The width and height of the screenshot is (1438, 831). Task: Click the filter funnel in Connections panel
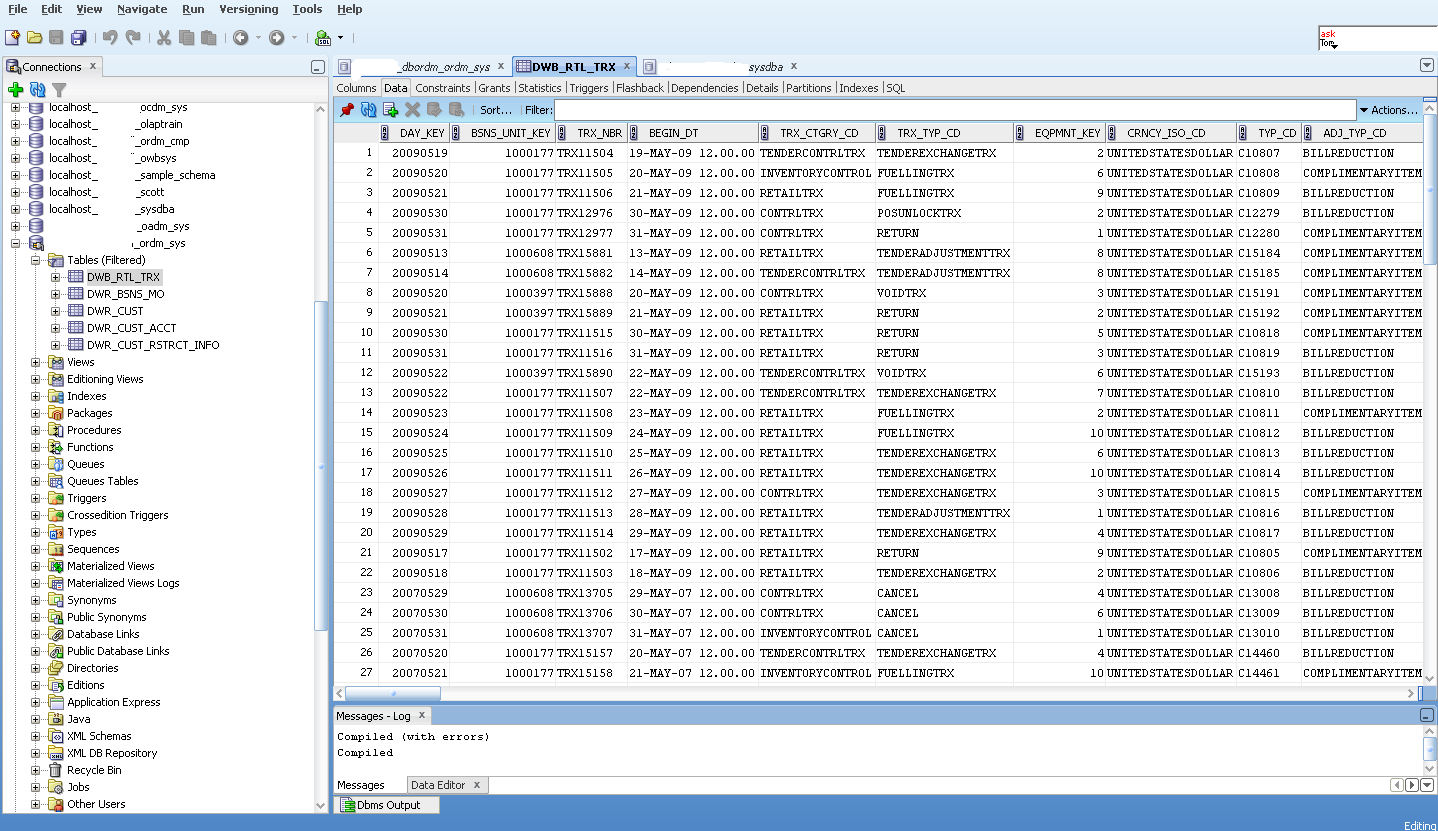click(x=59, y=90)
